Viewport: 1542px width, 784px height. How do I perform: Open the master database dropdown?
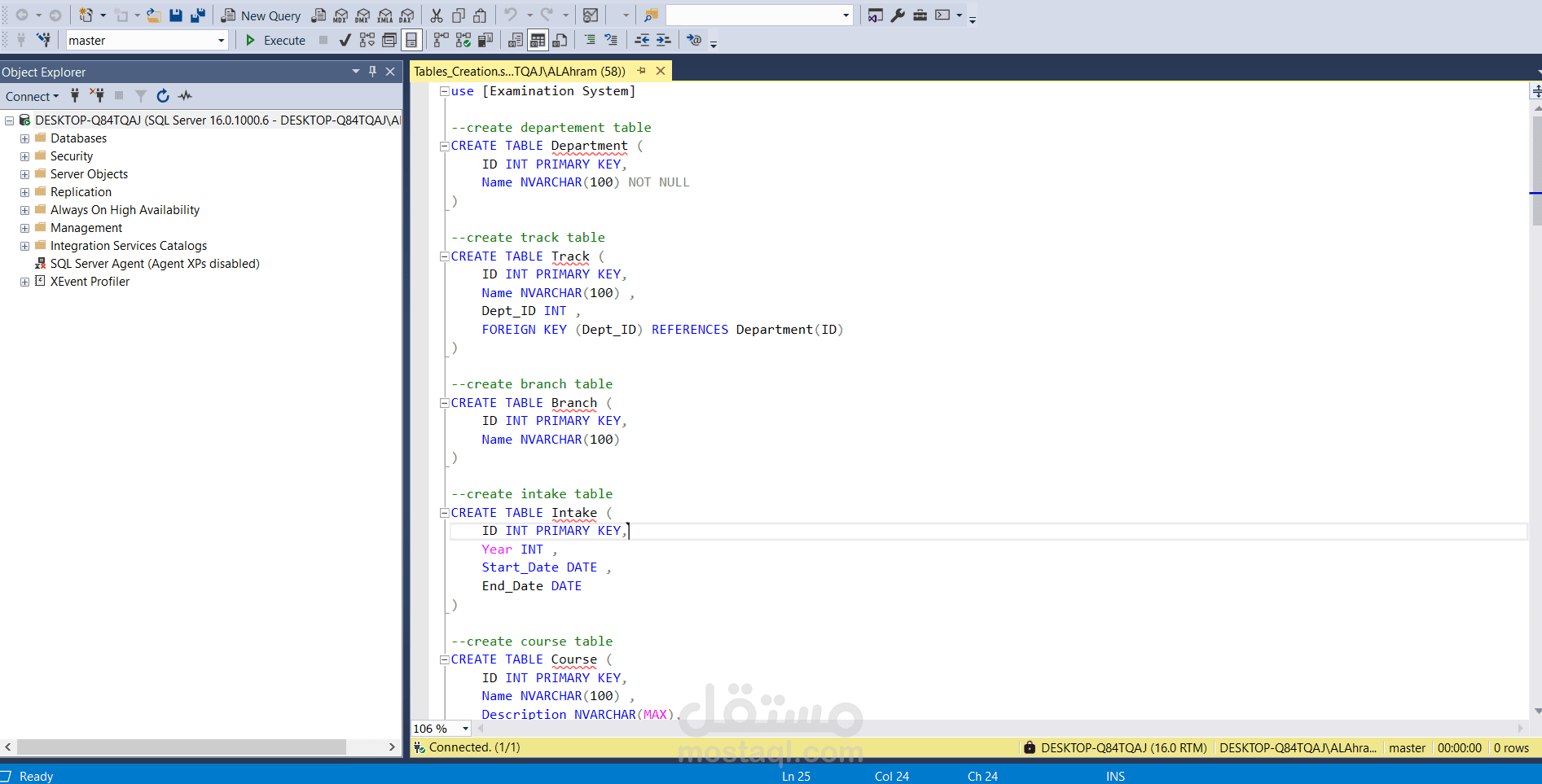click(221, 41)
